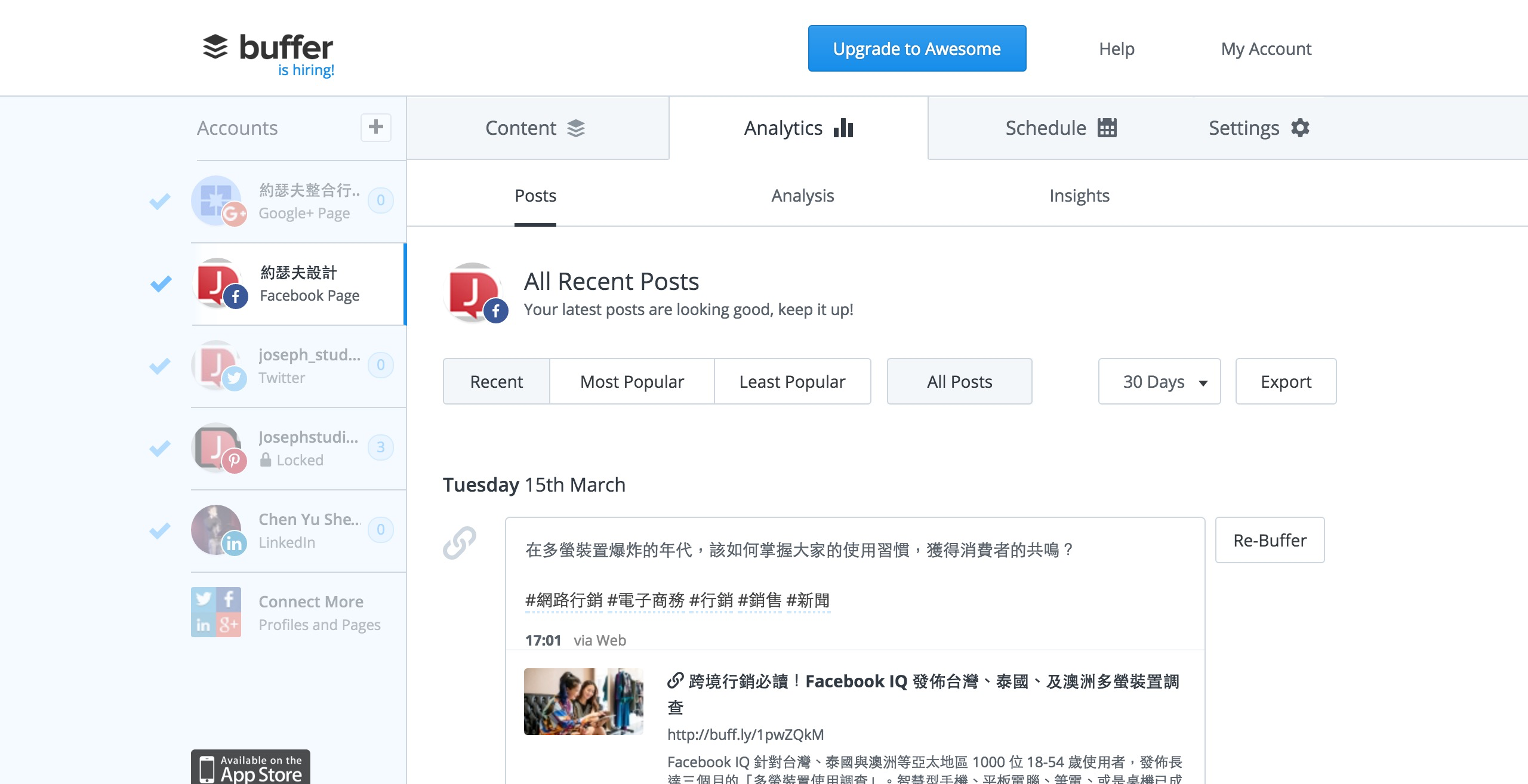Screen dimensions: 1528x784
Task: Select the Twitter joseph_stud account avatar
Action: click(217, 365)
